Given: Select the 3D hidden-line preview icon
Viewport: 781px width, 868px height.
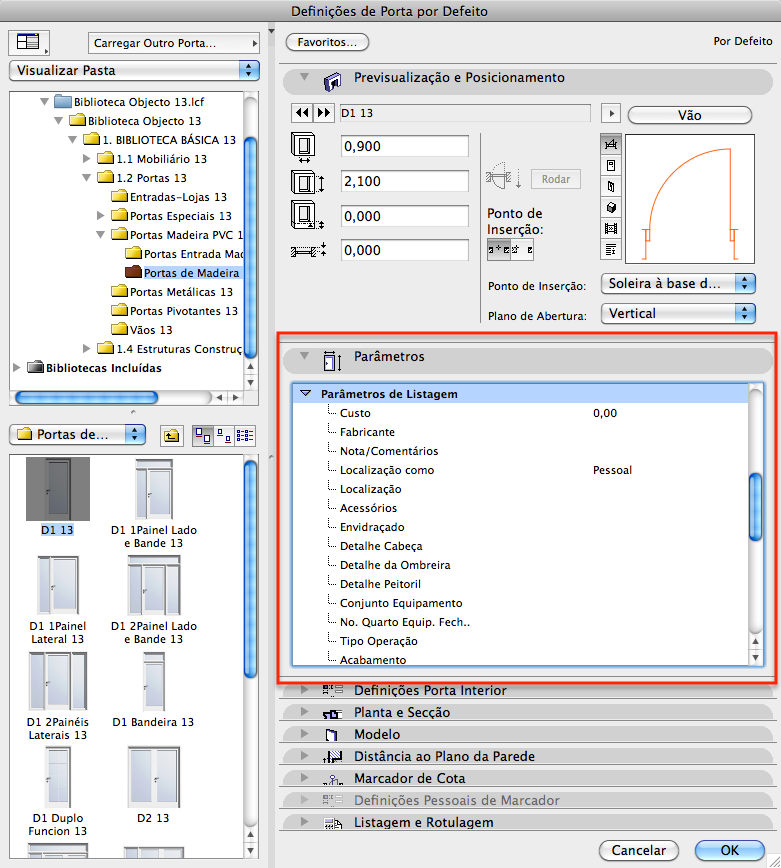Looking at the screenshot, I should point(611,187).
